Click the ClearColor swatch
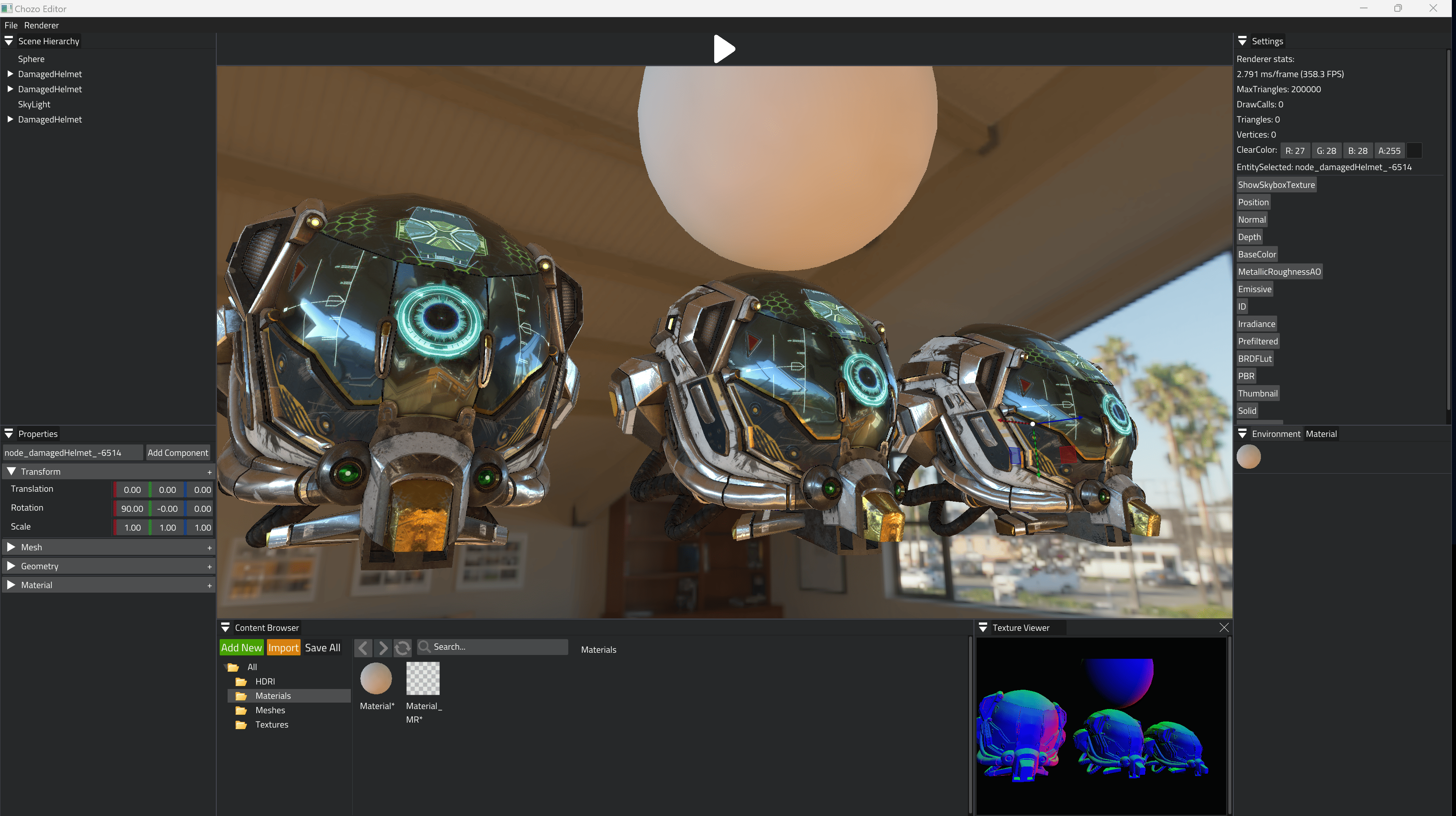 pos(1414,151)
